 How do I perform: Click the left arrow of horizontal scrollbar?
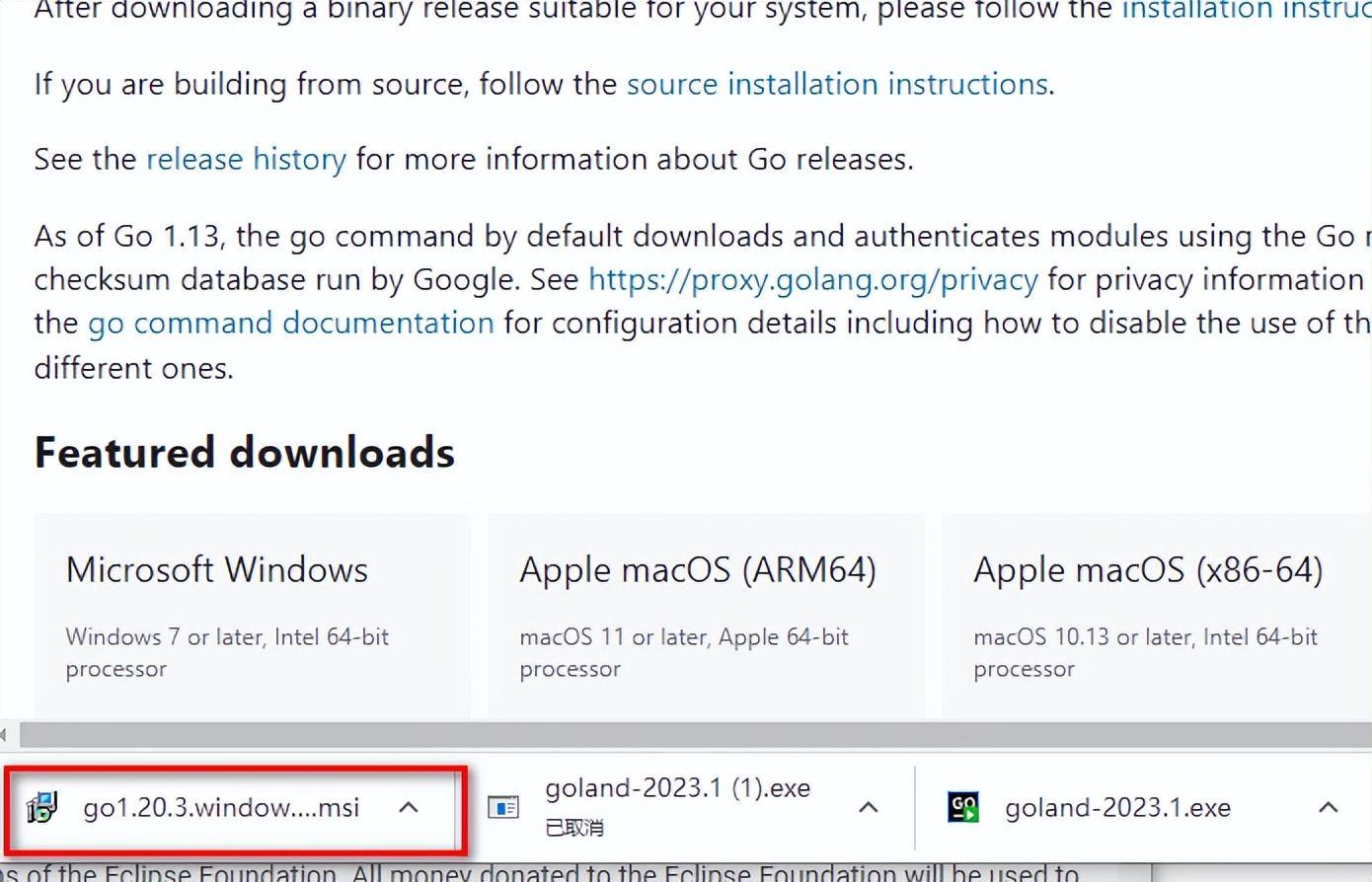pyautogui.click(x=5, y=735)
